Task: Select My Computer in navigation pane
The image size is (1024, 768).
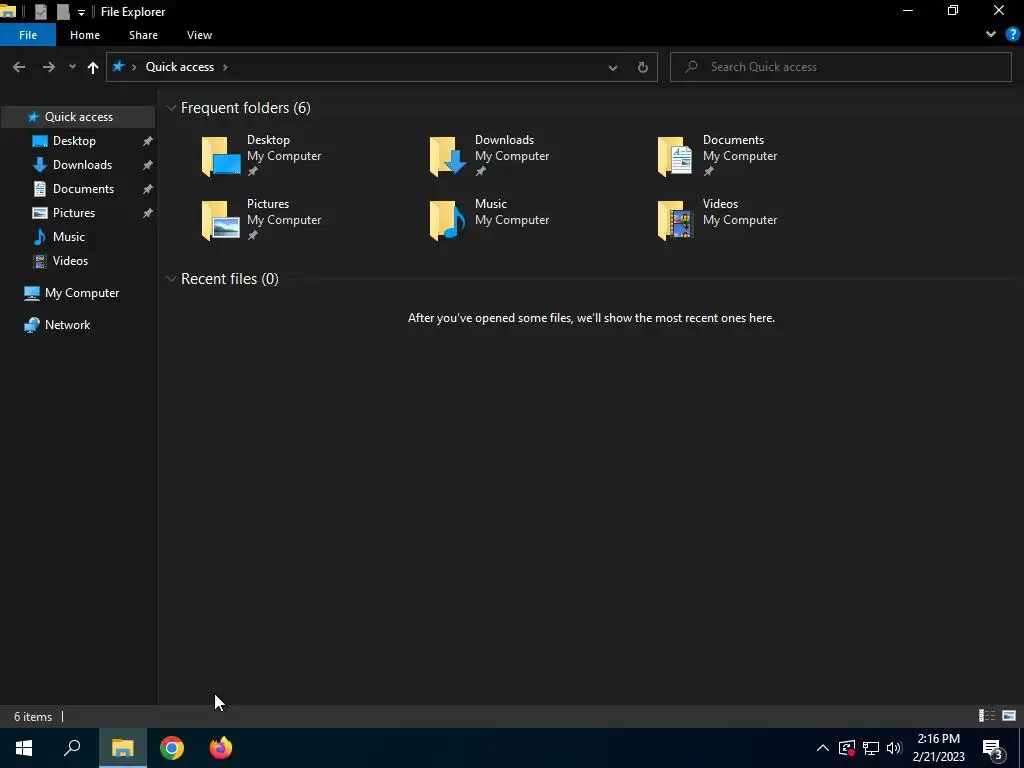Action: point(82,293)
